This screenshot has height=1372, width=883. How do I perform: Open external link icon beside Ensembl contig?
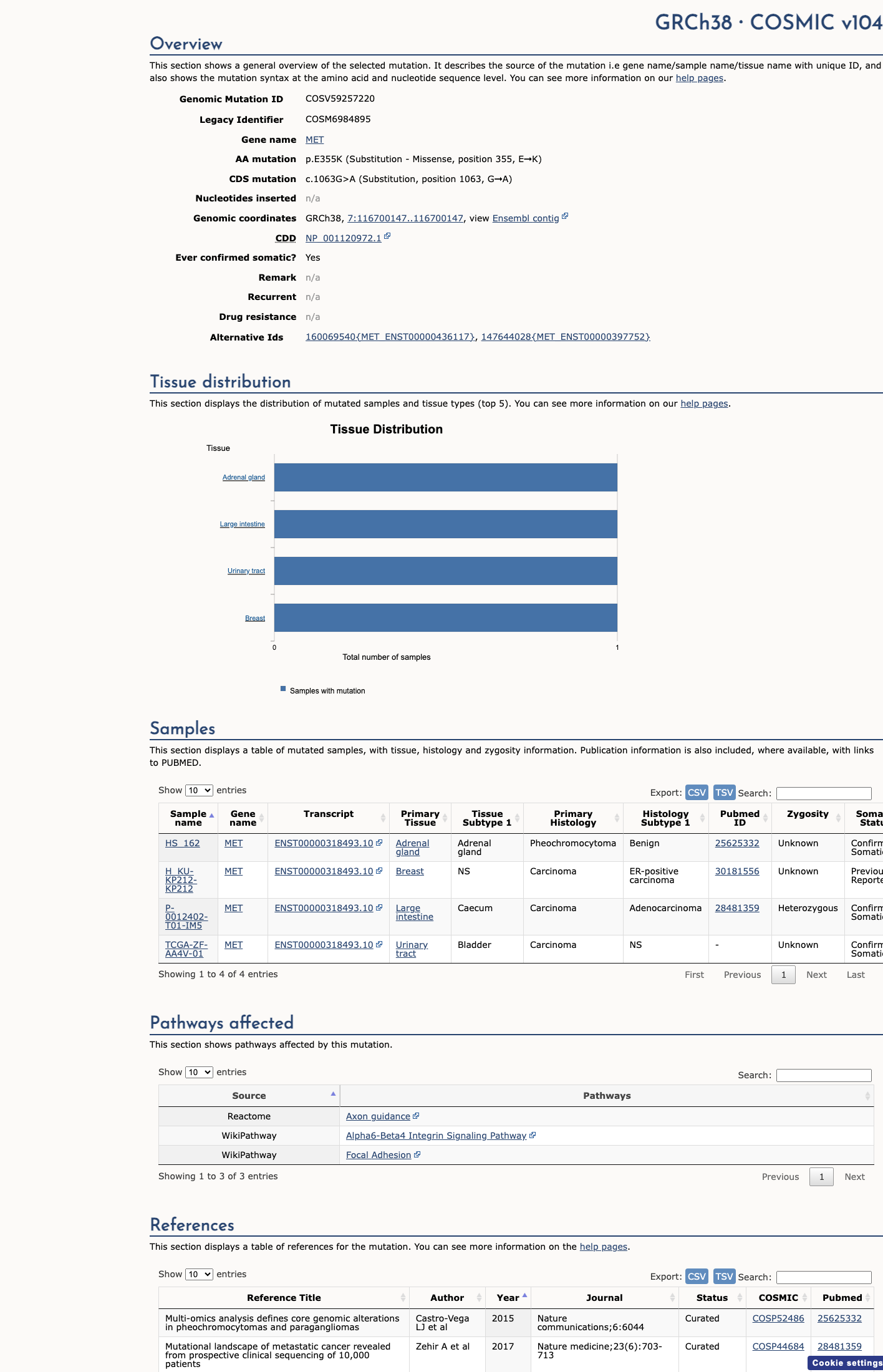tap(565, 216)
